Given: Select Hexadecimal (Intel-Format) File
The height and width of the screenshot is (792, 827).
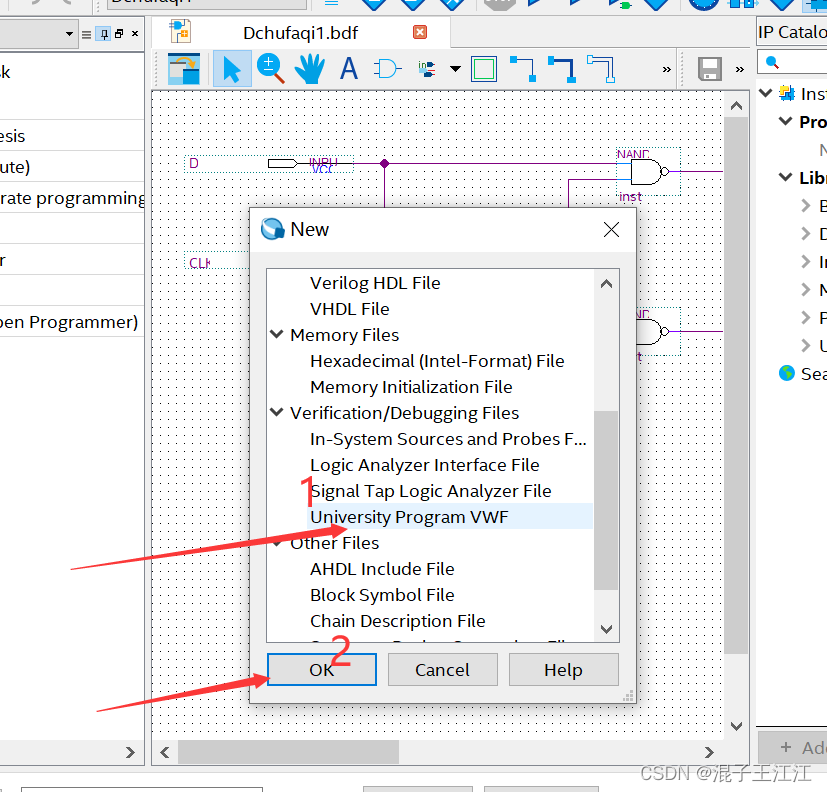Looking at the screenshot, I should coord(437,361).
